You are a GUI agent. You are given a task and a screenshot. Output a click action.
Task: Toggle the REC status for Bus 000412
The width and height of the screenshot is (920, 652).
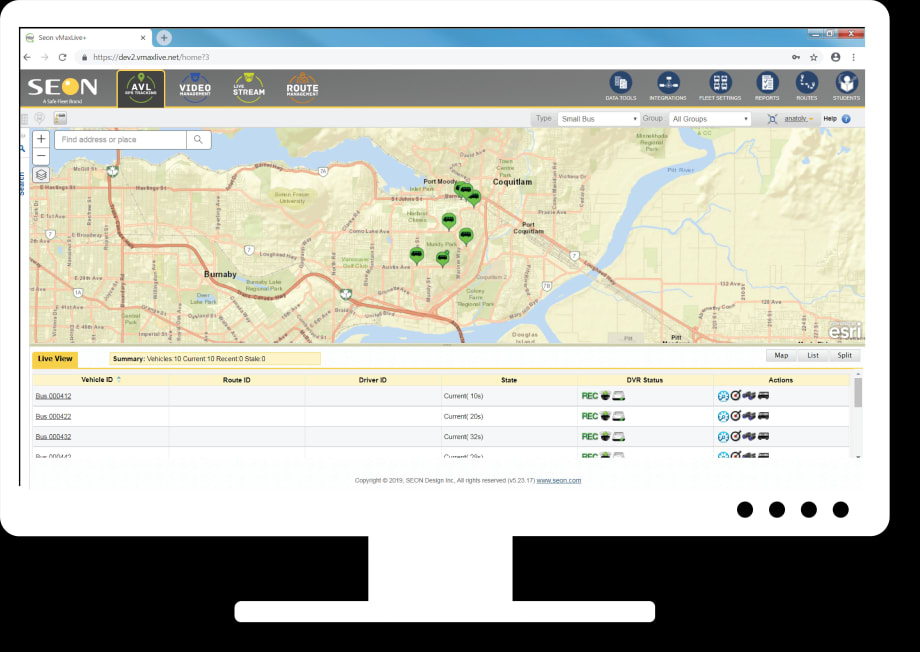[x=591, y=395]
